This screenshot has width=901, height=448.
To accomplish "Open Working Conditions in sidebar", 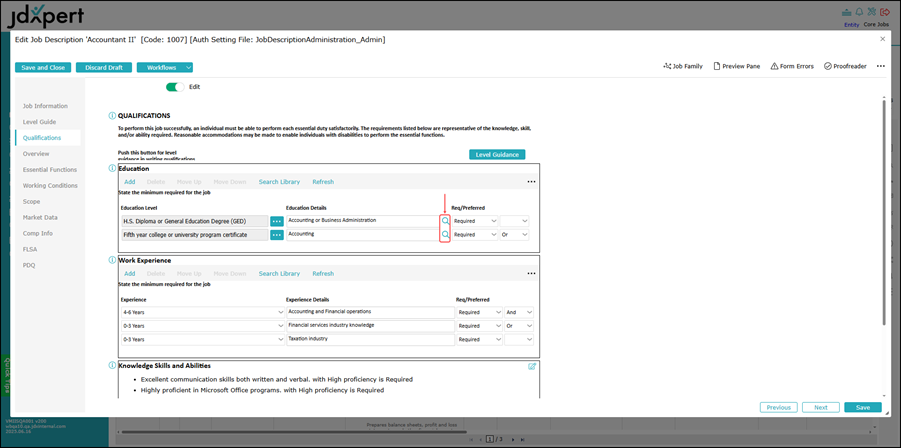I will (x=50, y=186).
